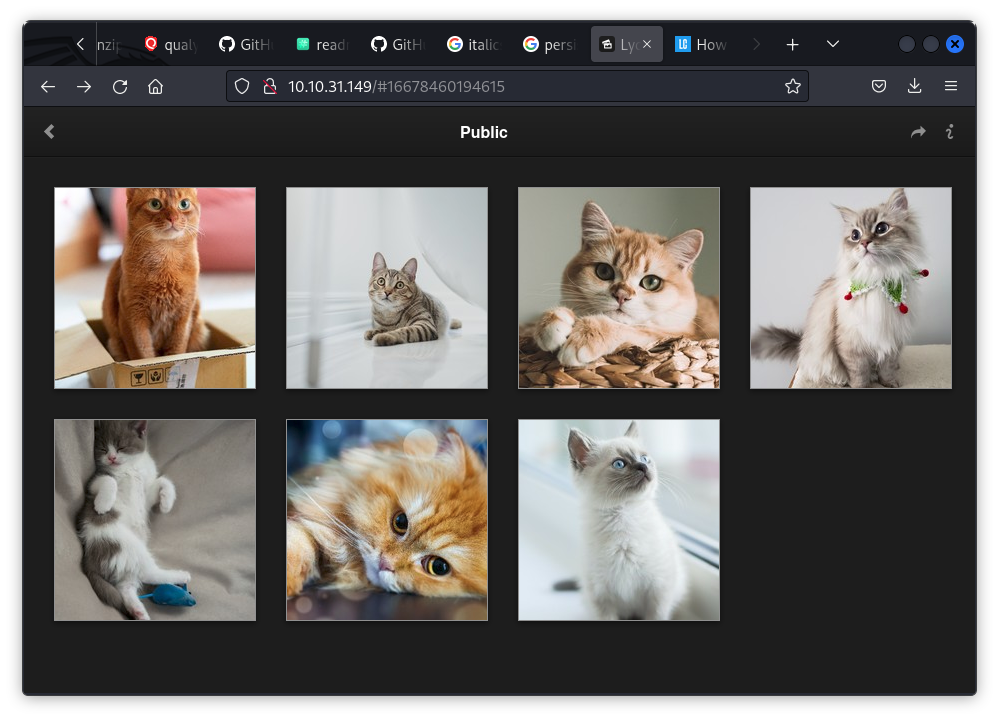The height and width of the screenshot is (720, 999).
Task: Open a new tab with the plus button
Action: pos(792,44)
